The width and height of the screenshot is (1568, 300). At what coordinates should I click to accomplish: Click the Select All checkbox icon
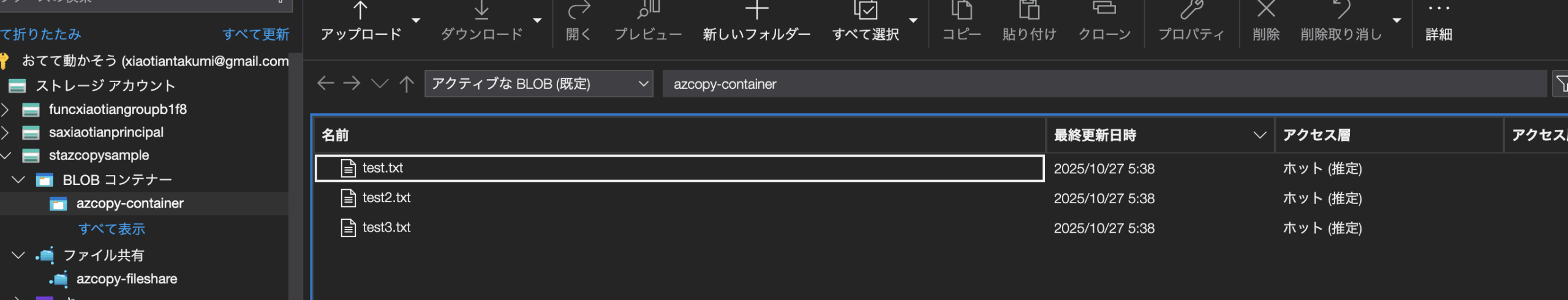865,10
